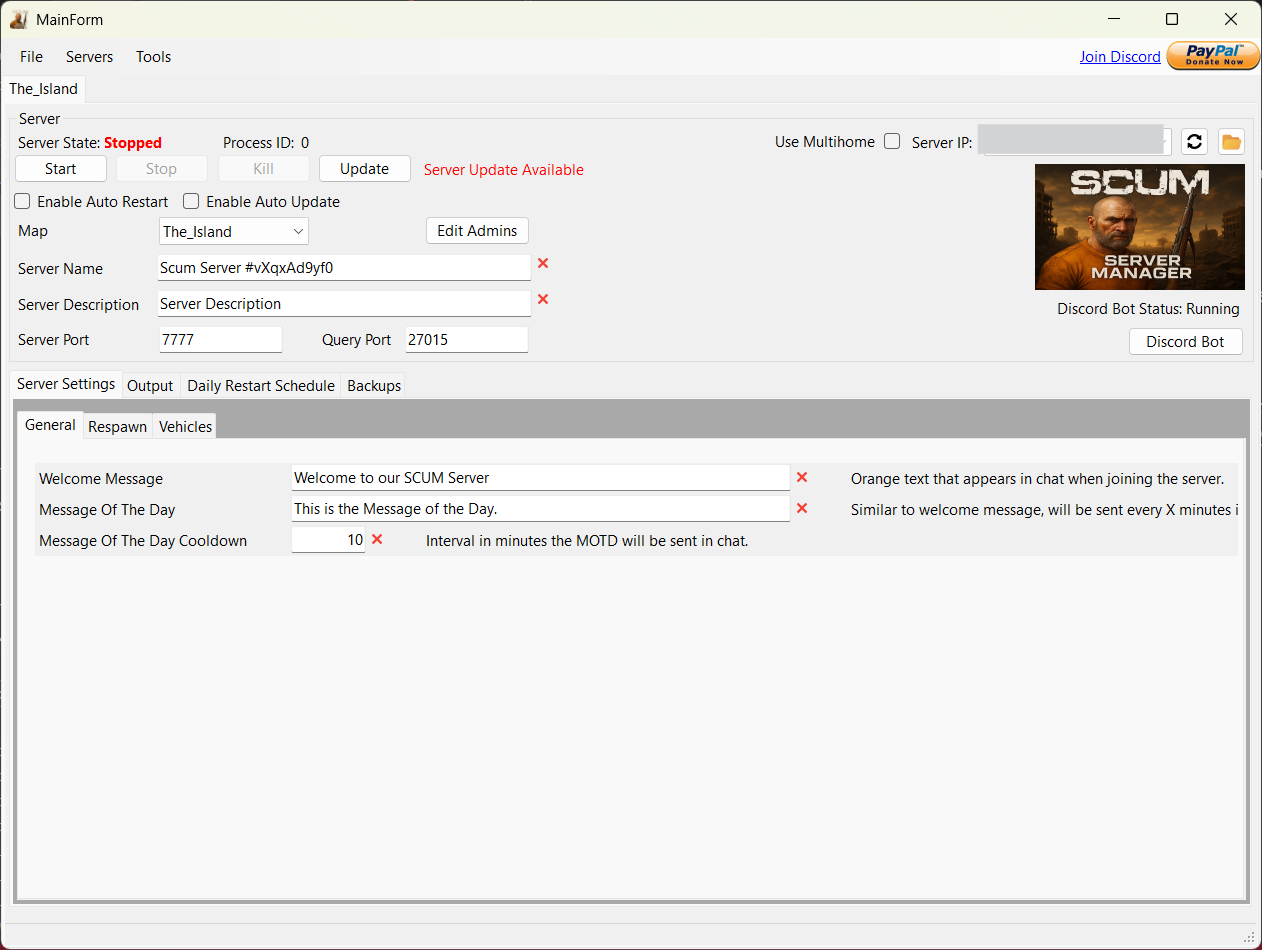
Task: Switch to the Daily Restart Schedule tab
Action: point(261,386)
